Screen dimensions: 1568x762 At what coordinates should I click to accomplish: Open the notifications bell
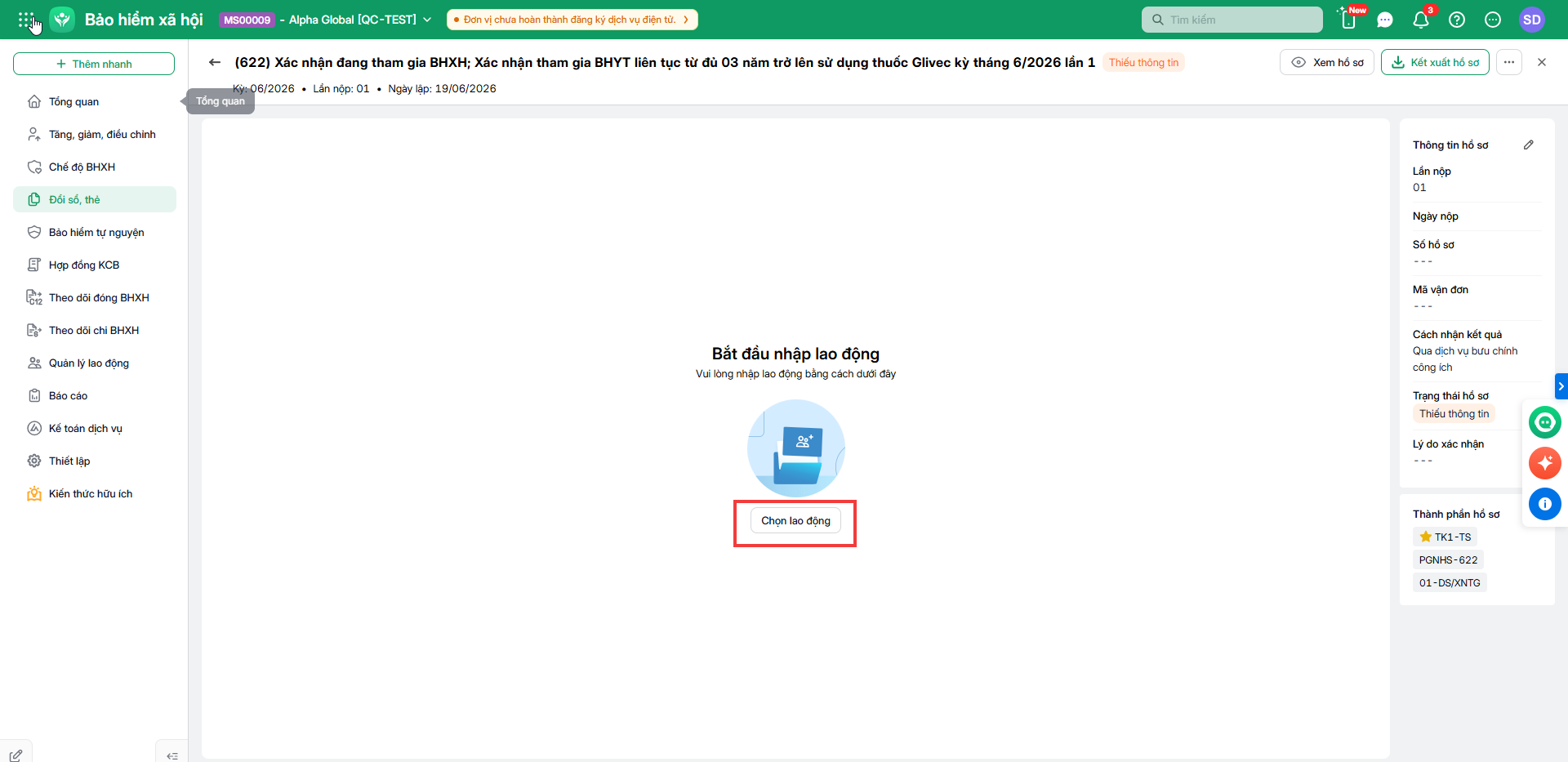(1421, 20)
